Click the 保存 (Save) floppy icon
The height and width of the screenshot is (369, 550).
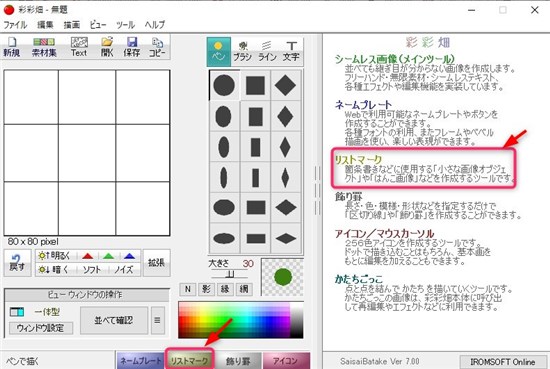tap(132, 47)
